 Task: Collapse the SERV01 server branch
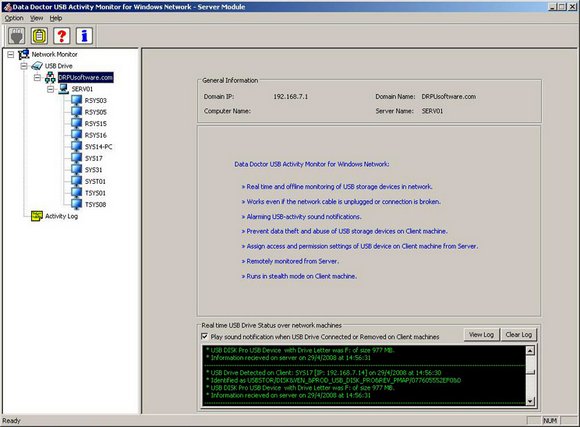[x=51, y=89]
